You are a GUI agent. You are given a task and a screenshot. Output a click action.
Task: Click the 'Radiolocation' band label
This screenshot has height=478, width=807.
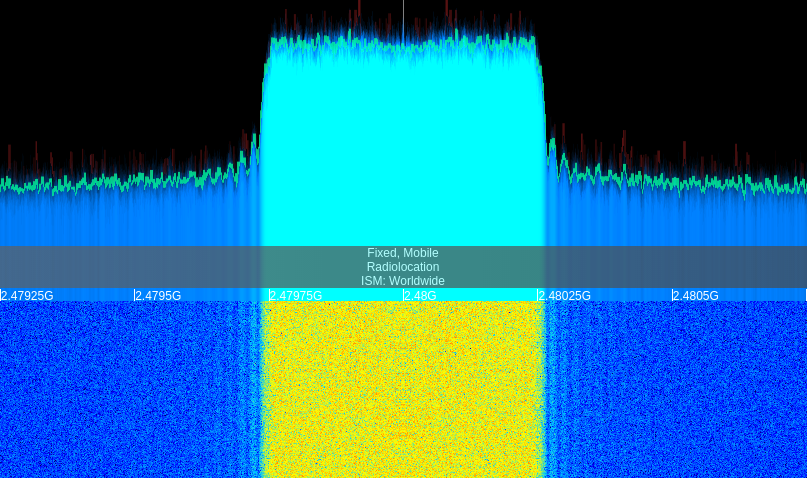point(403,267)
